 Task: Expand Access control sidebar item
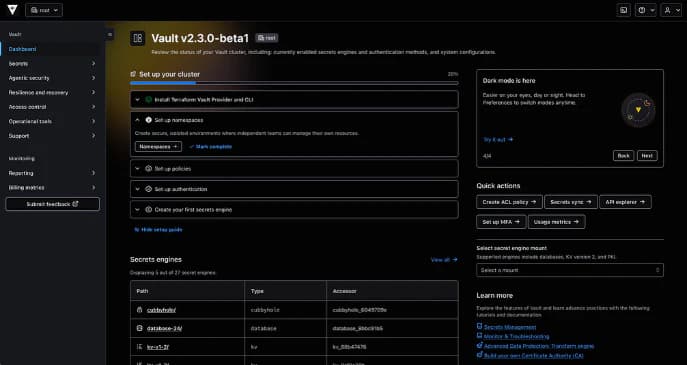(53, 107)
